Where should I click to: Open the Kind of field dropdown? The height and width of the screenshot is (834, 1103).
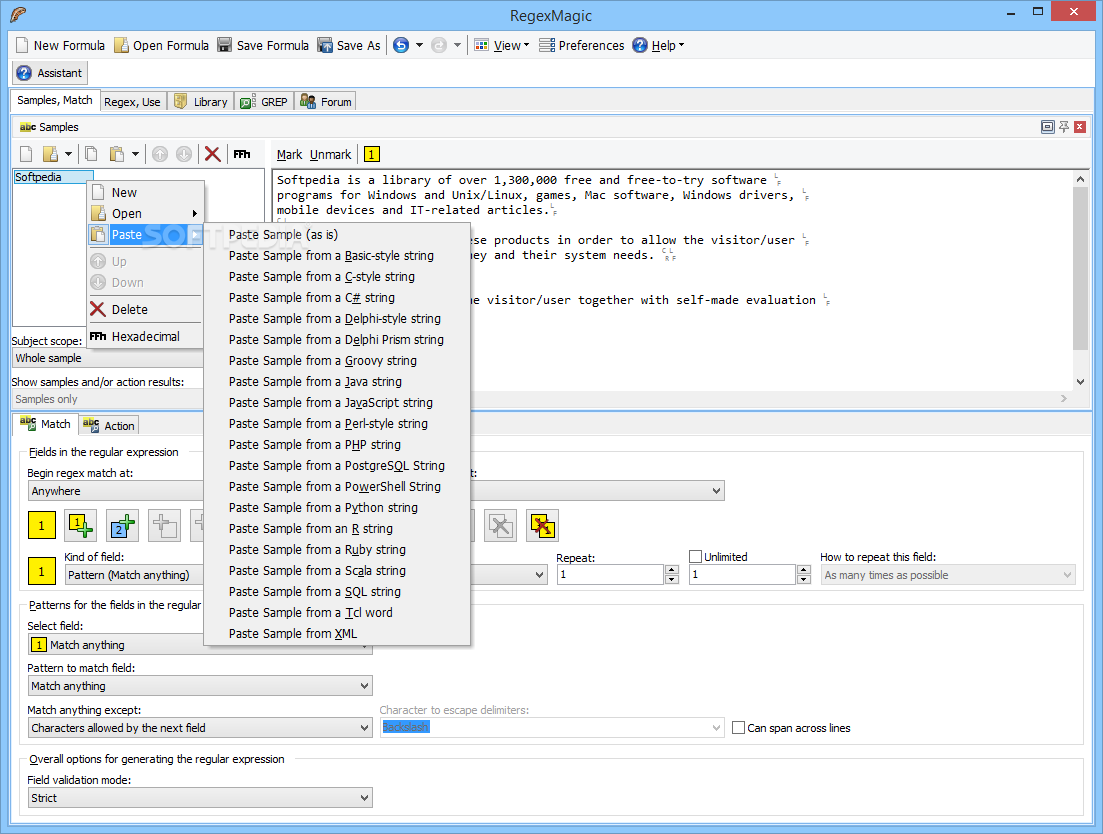[134, 575]
